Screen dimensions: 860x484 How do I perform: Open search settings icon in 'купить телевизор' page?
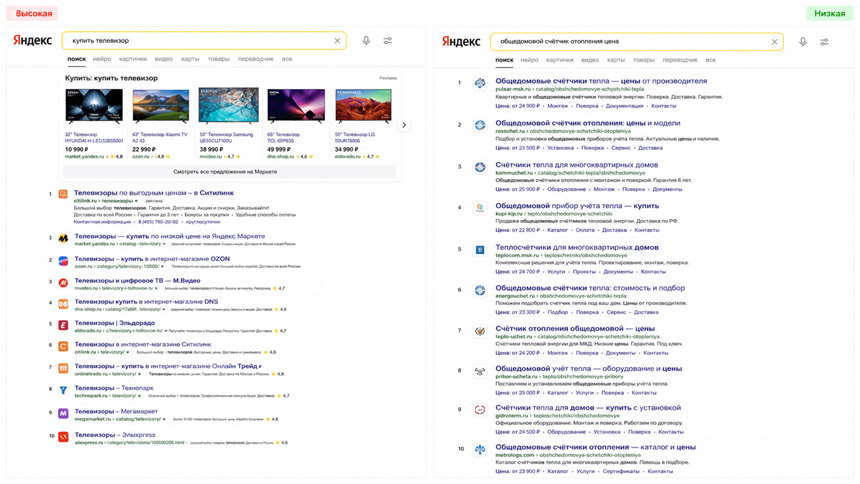click(388, 41)
